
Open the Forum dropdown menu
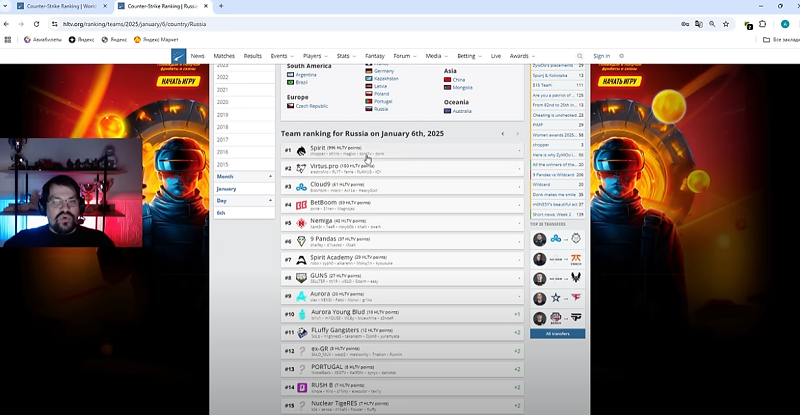(x=405, y=56)
